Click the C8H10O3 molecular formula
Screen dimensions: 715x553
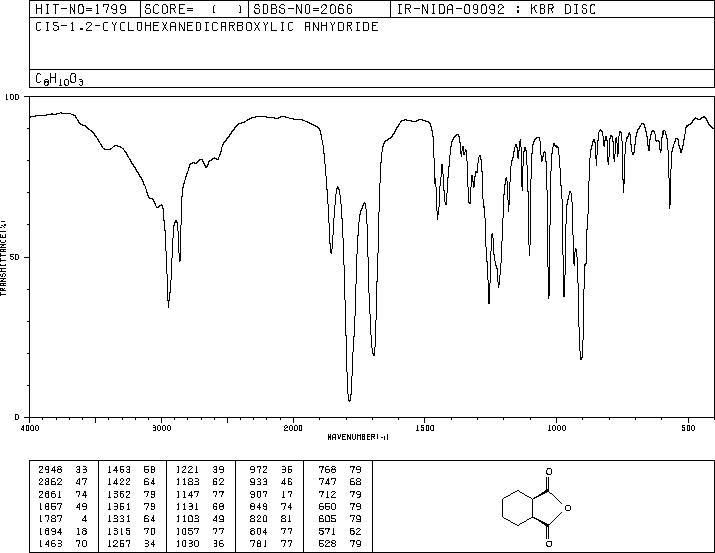(x=59, y=79)
